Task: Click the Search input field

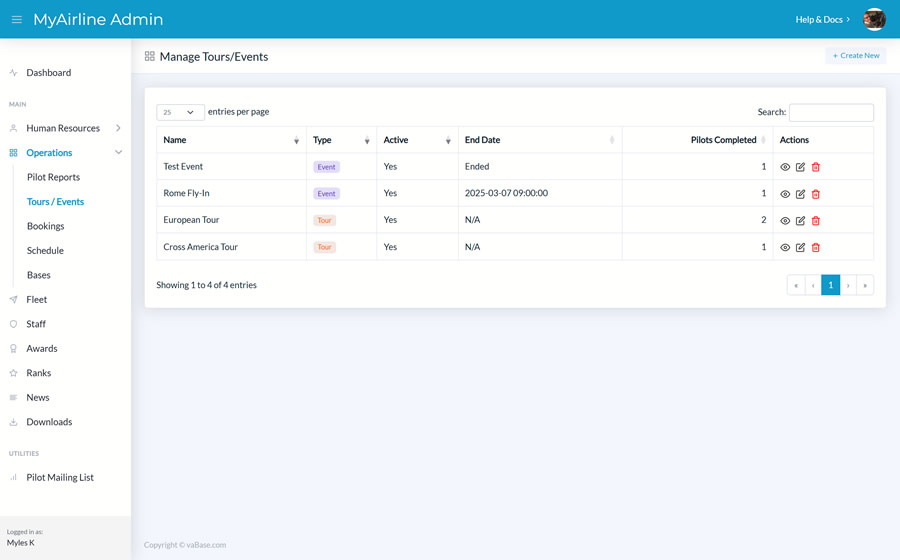Action: 831,112
